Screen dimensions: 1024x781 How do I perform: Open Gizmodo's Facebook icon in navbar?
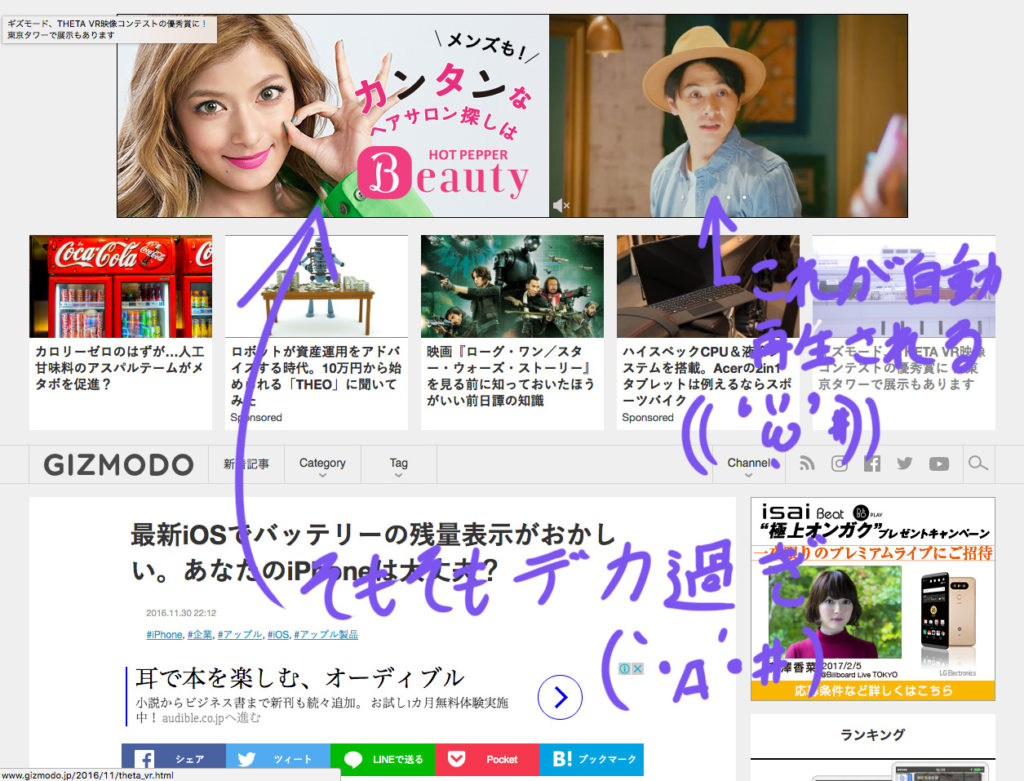coord(872,464)
